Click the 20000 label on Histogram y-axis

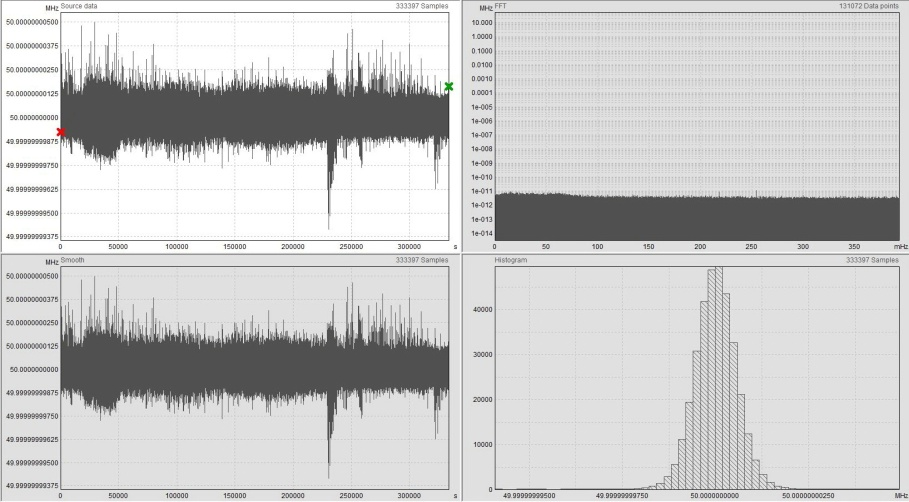tap(482, 399)
